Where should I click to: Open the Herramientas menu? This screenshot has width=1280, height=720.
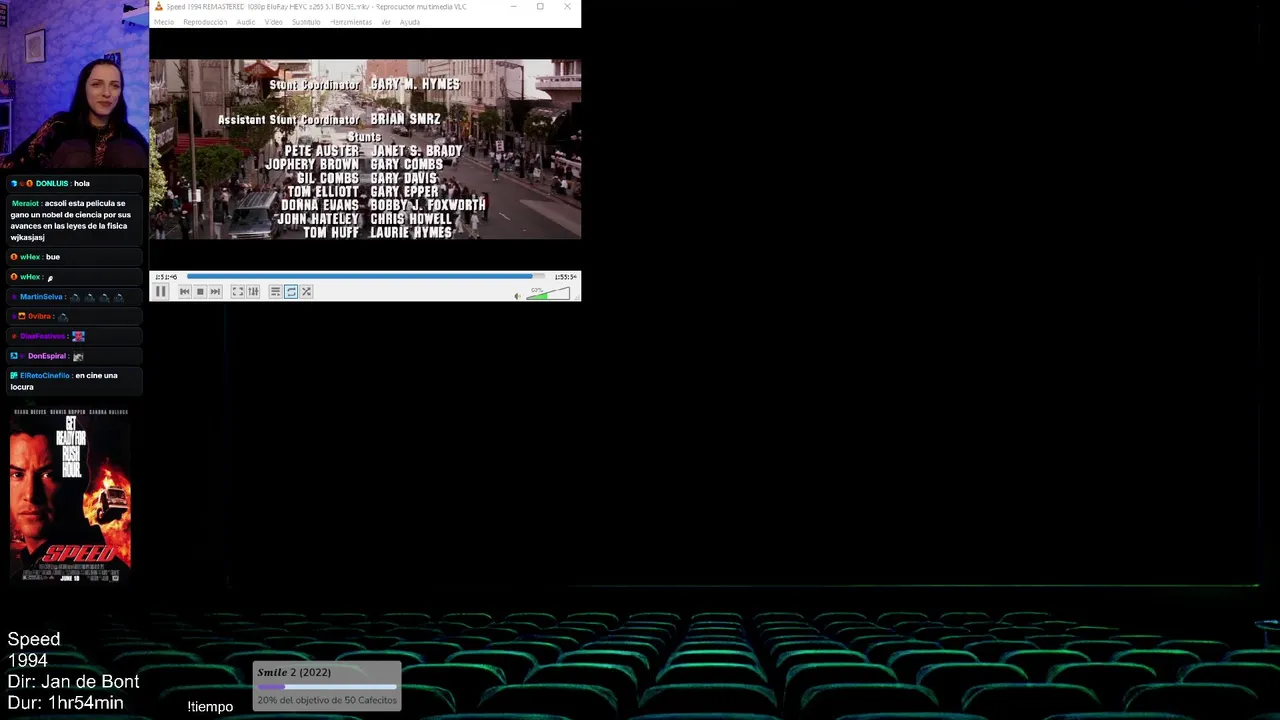click(x=351, y=22)
